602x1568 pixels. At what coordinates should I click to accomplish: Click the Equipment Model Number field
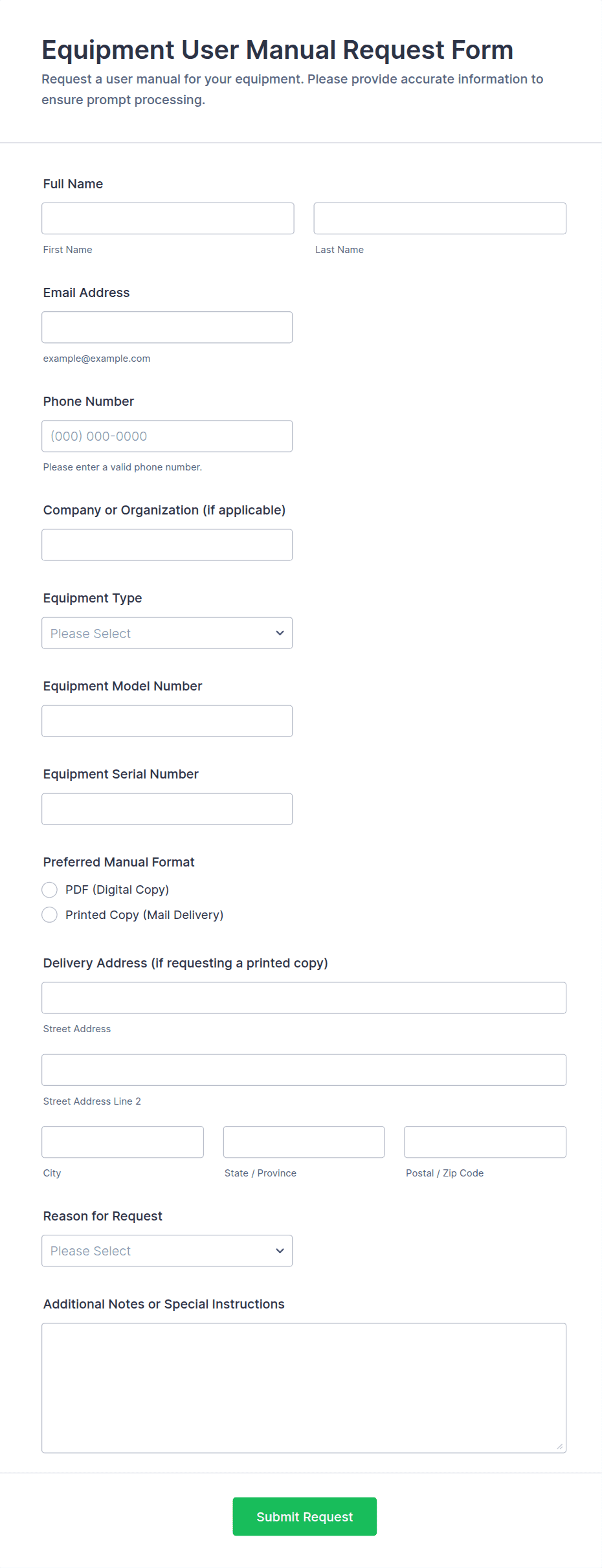point(167,721)
